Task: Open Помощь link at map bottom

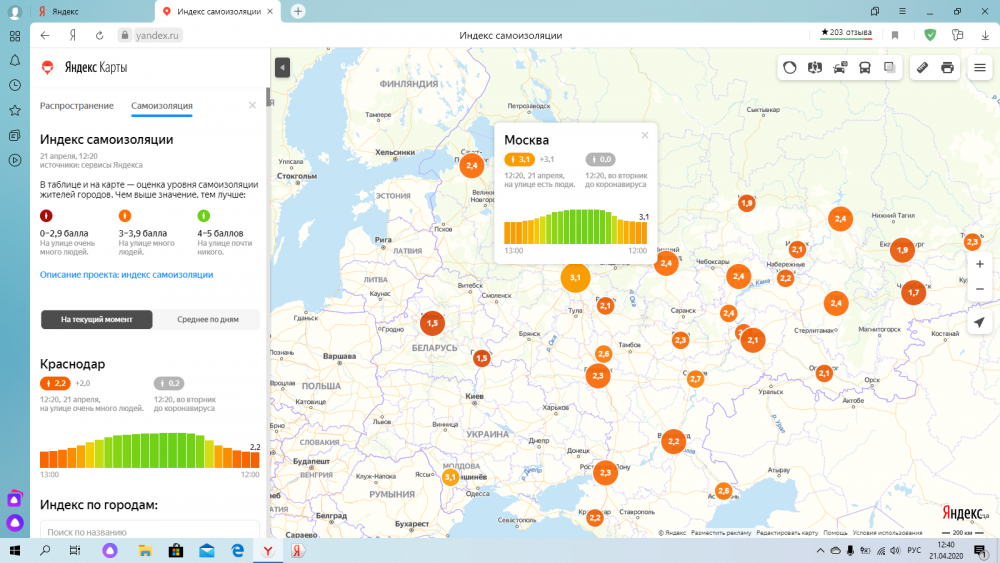Action: click(835, 532)
